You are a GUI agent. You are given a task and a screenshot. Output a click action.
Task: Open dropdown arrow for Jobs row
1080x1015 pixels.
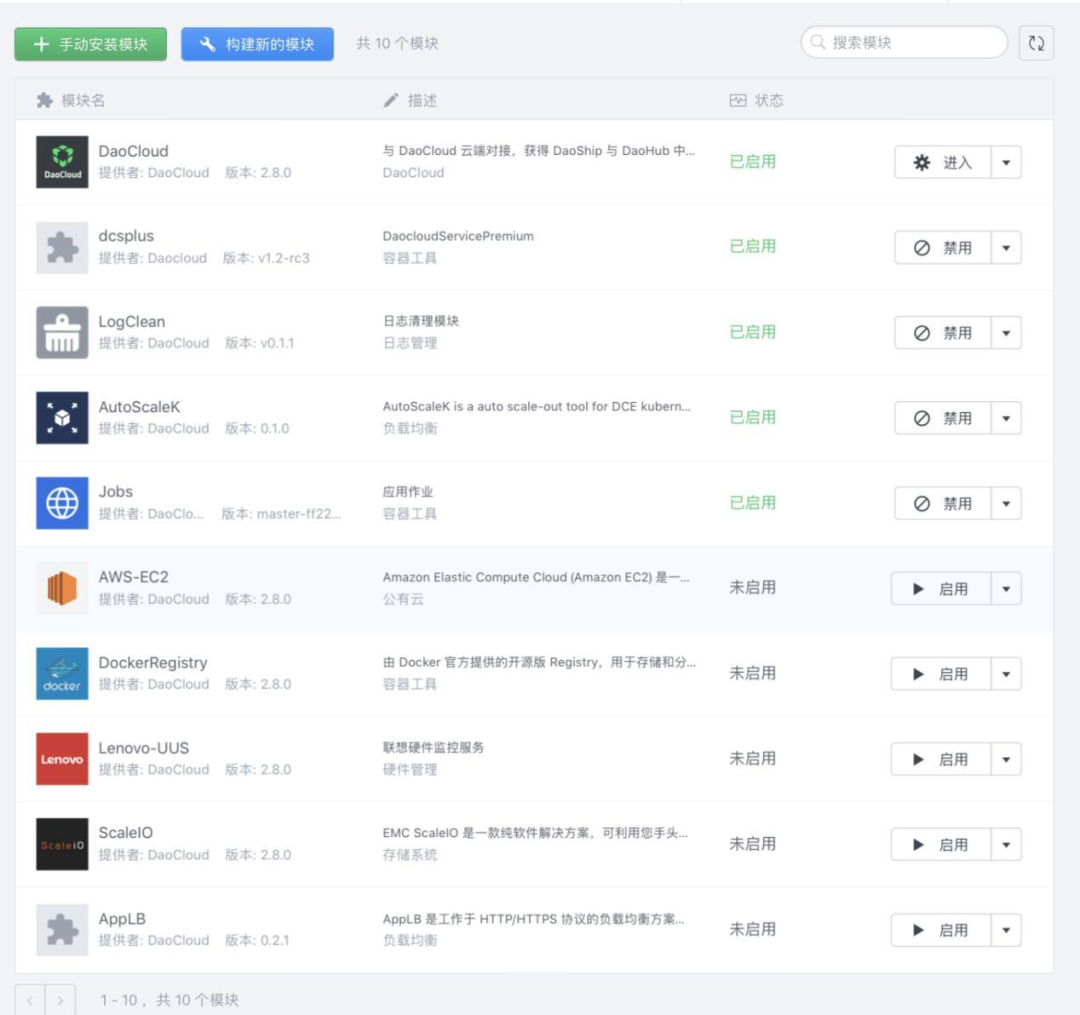(x=1006, y=504)
